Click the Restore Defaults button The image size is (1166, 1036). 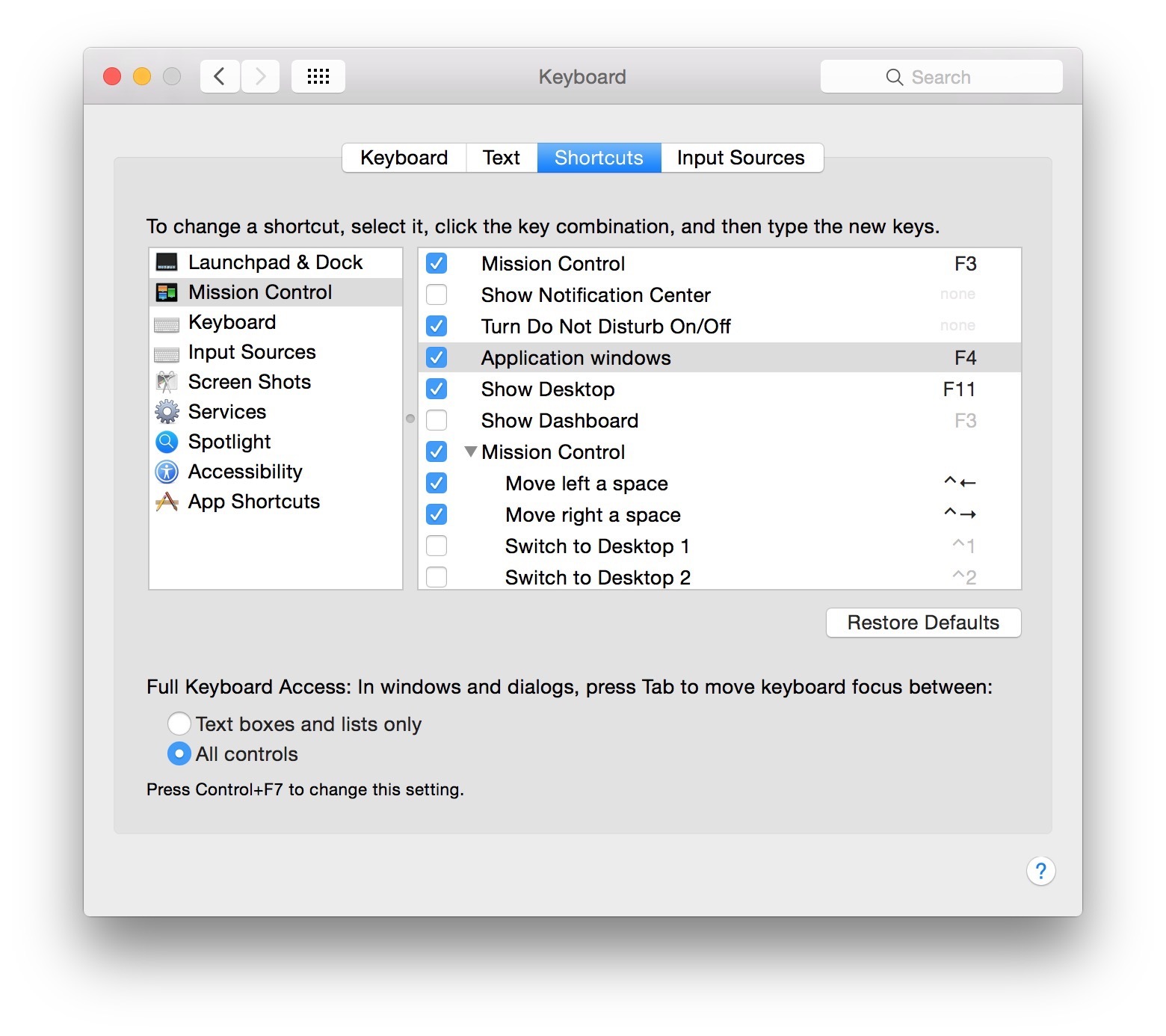click(922, 623)
